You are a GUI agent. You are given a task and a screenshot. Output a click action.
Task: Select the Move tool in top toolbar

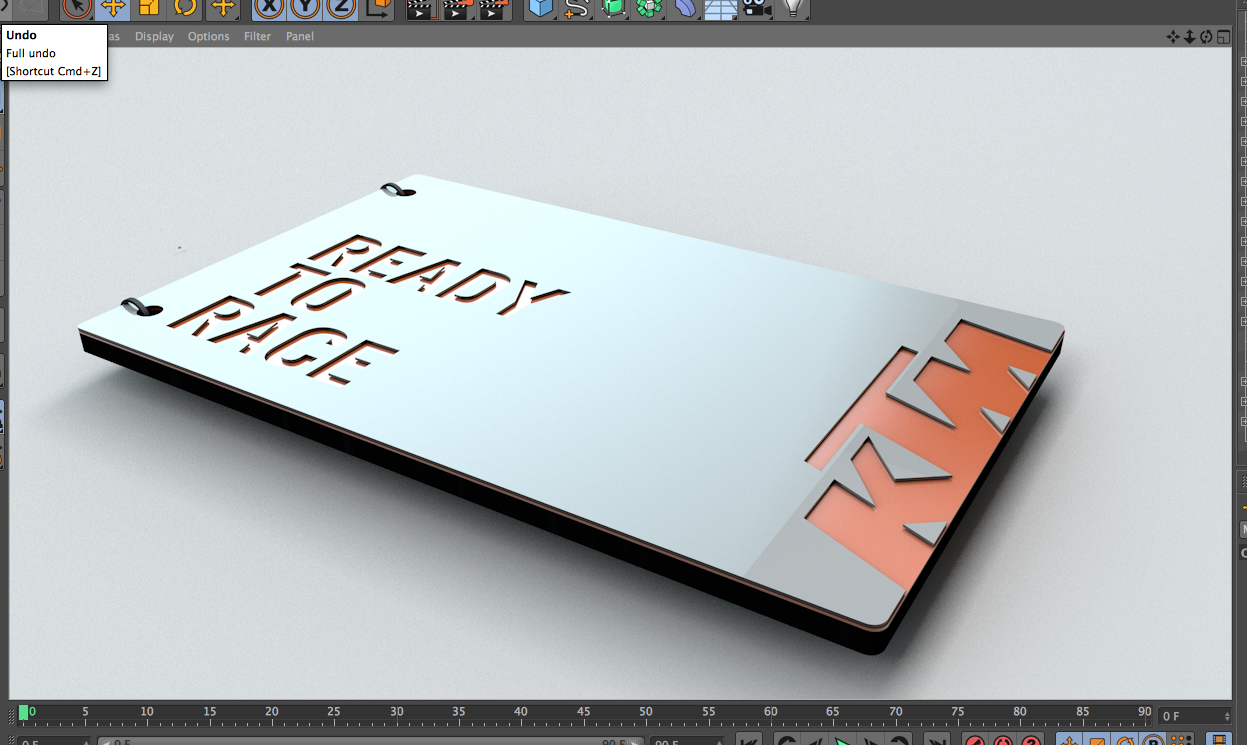pos(113,8)
